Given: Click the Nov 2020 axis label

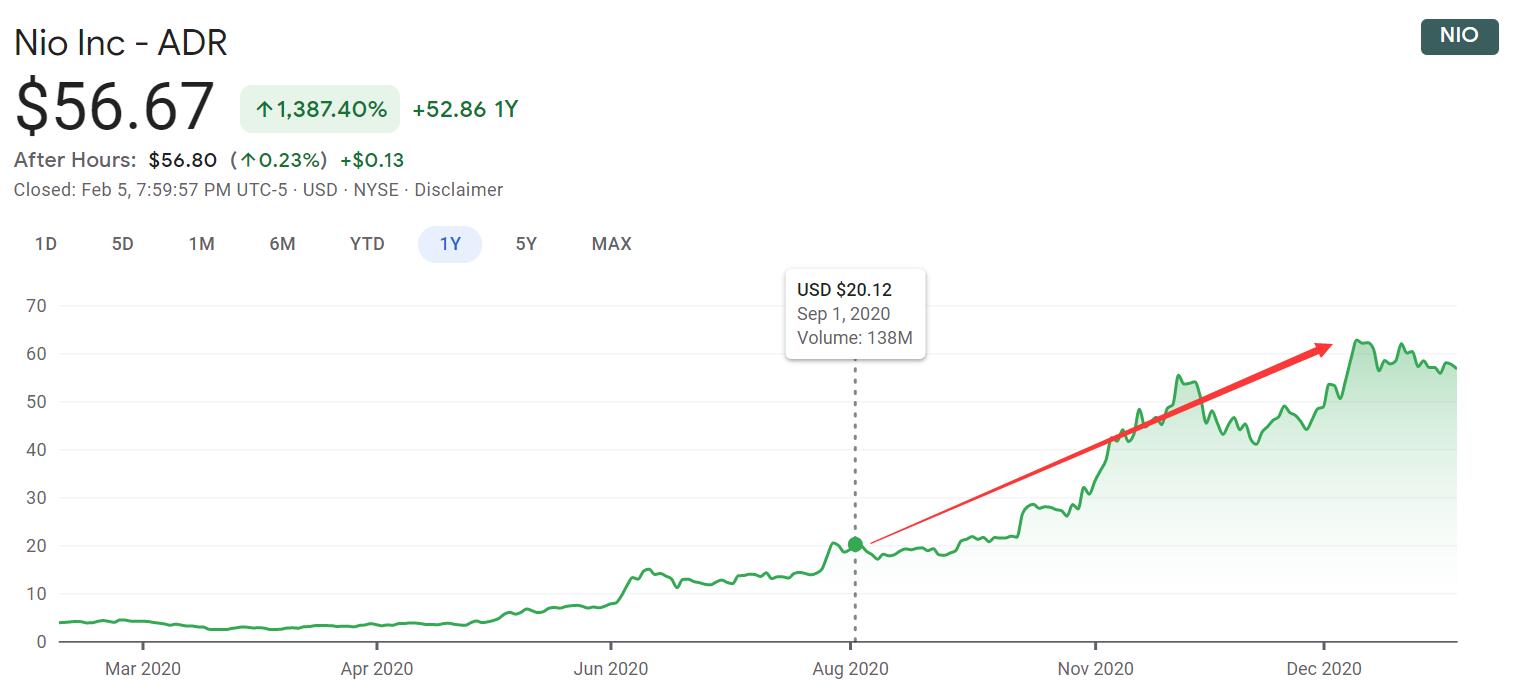Looking at the screenshot, I should coord(1096,669).
